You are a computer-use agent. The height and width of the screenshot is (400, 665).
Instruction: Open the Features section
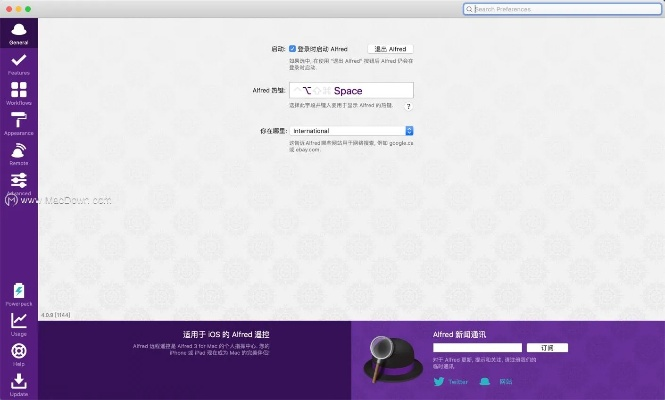click(x=18, y=62)
